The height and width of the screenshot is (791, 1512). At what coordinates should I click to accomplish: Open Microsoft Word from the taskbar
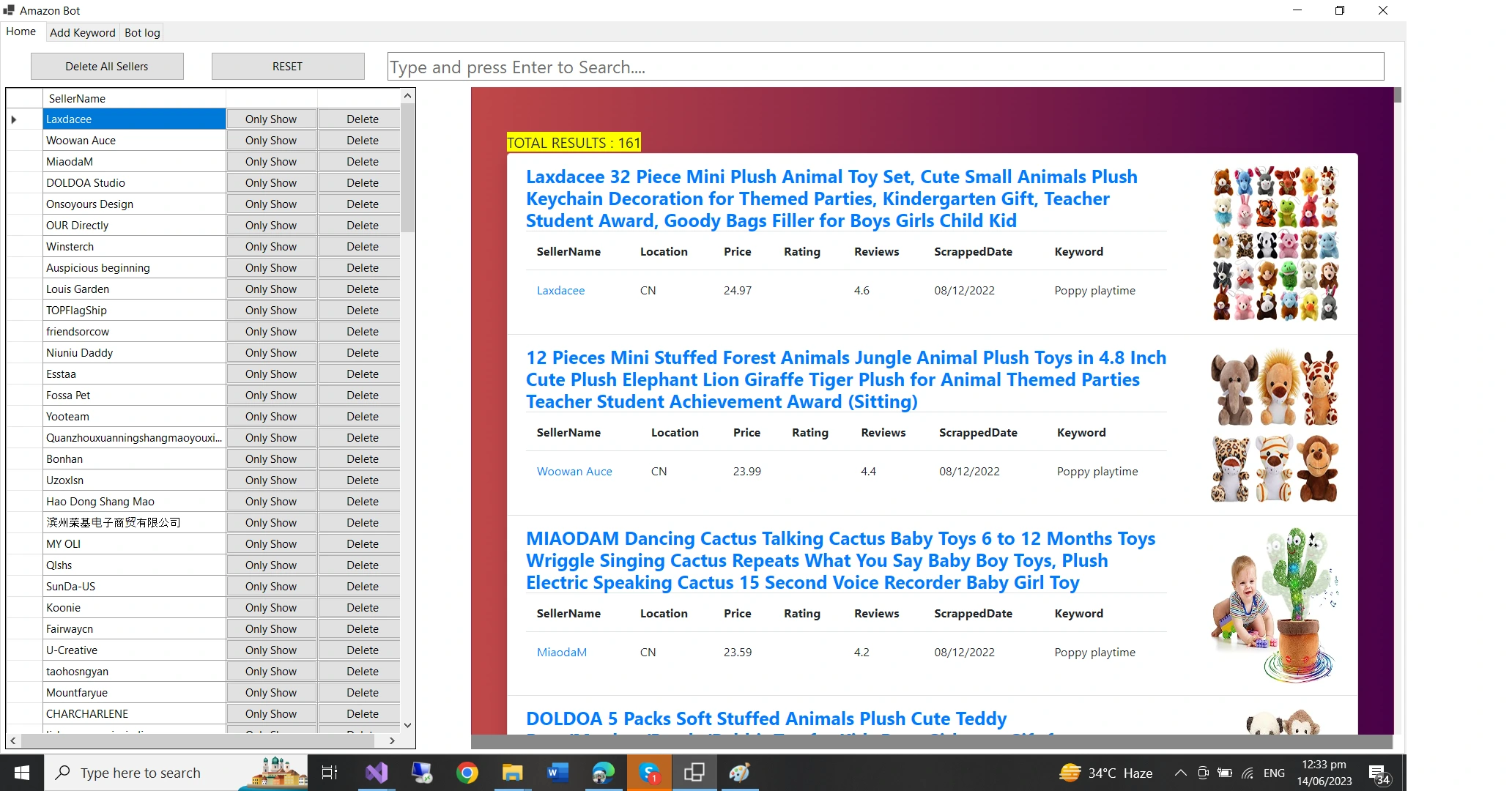click(x=557, y=773)
